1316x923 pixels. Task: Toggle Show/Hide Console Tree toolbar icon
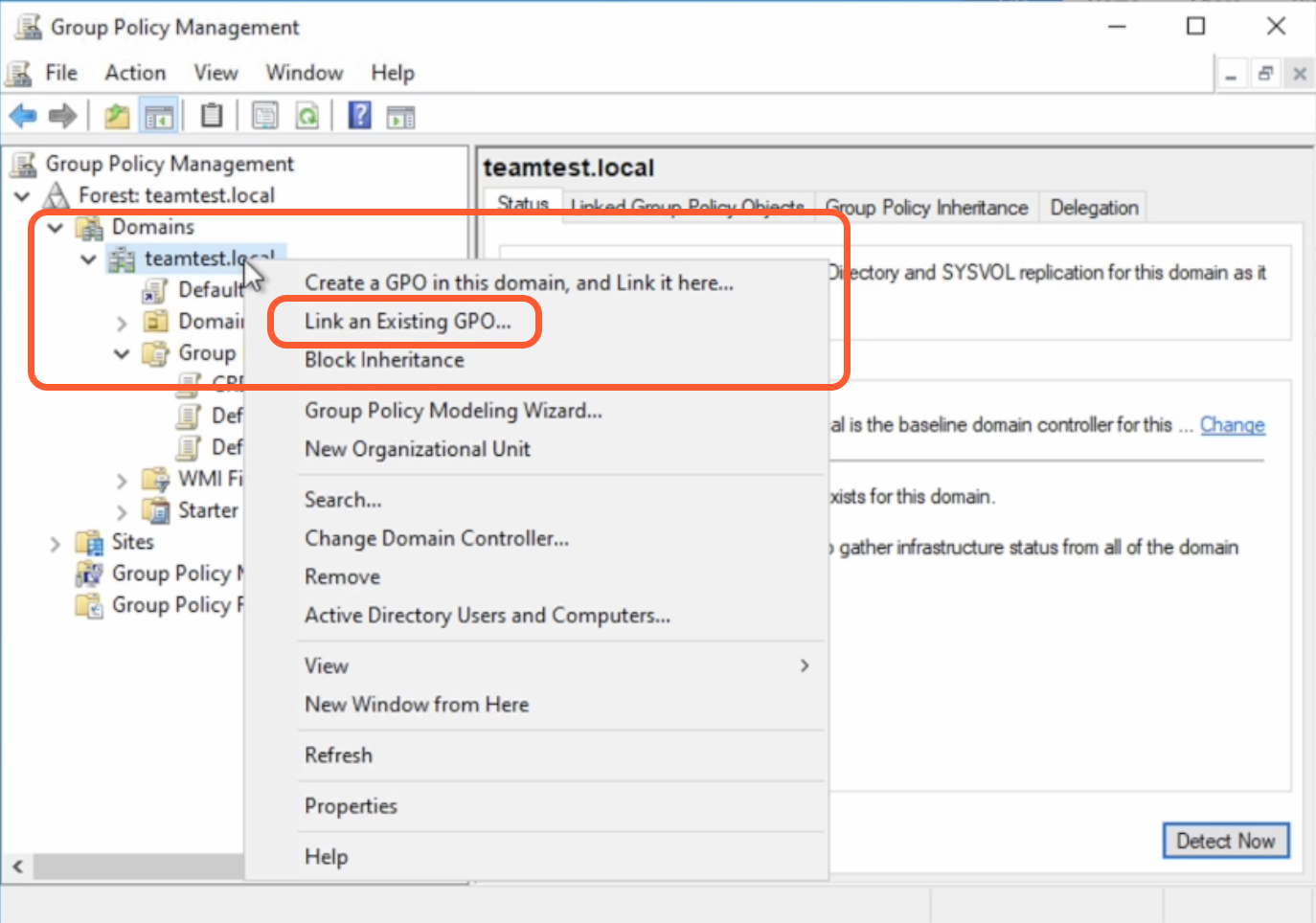point(159,117)
